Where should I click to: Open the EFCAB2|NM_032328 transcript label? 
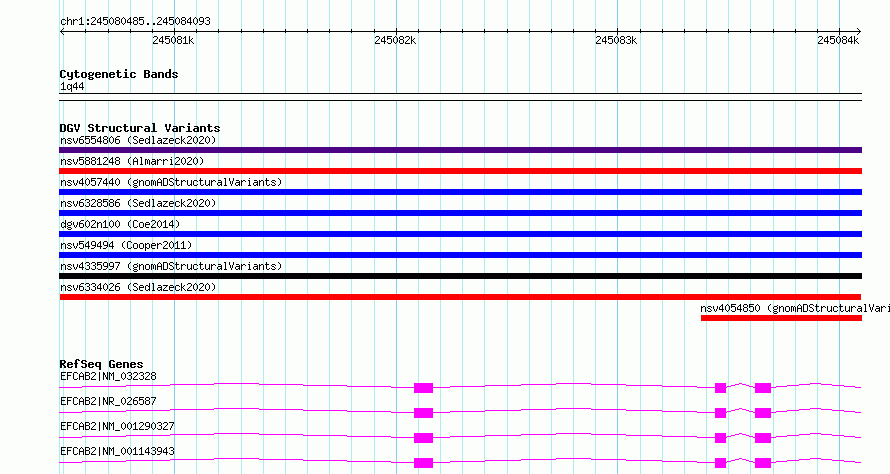click(108, 376)
